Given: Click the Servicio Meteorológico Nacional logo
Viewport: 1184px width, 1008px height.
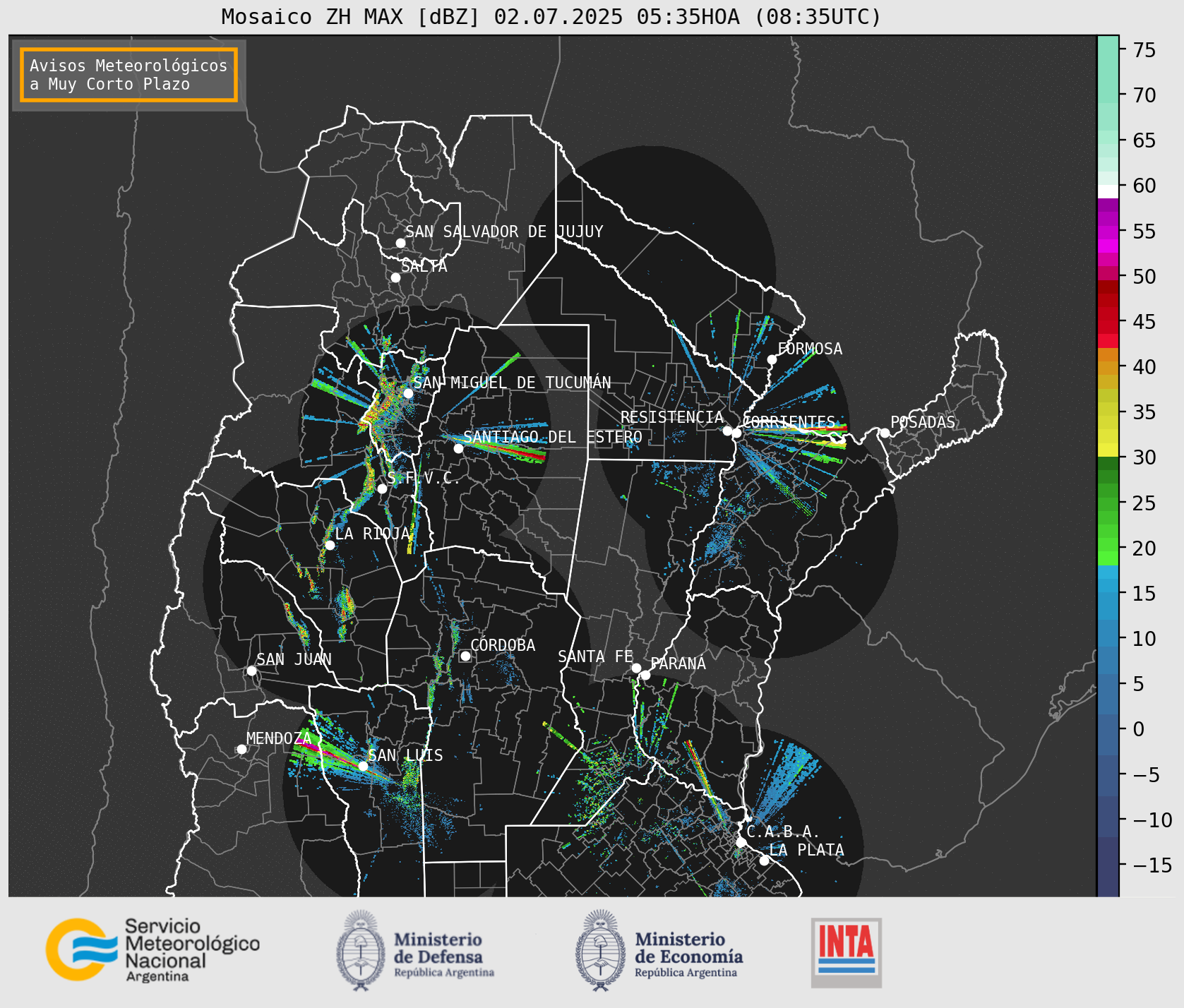Looking at the screenshot, I should (x=153, y=949).
